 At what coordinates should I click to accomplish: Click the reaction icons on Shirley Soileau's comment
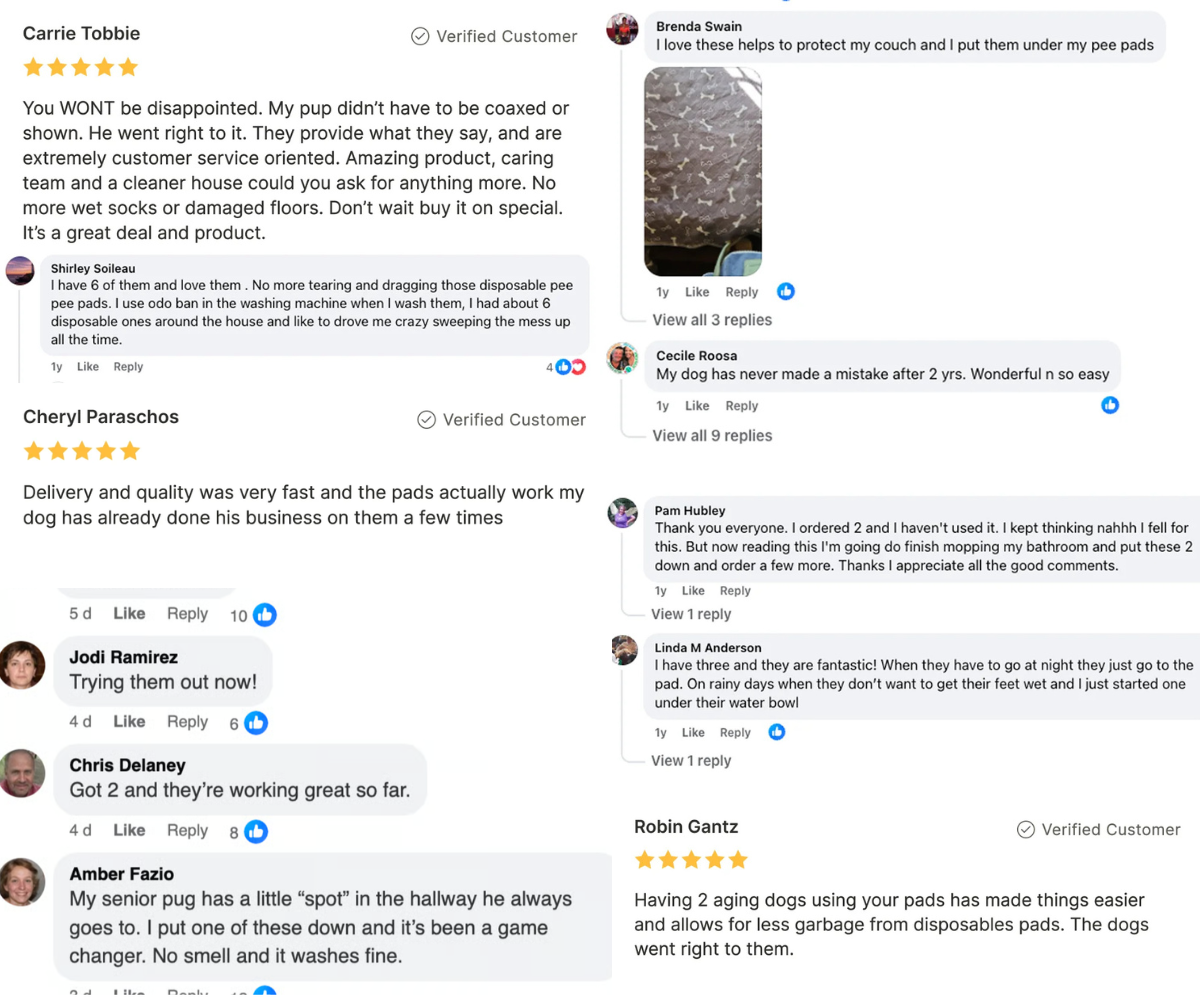[x=571, y=367]
